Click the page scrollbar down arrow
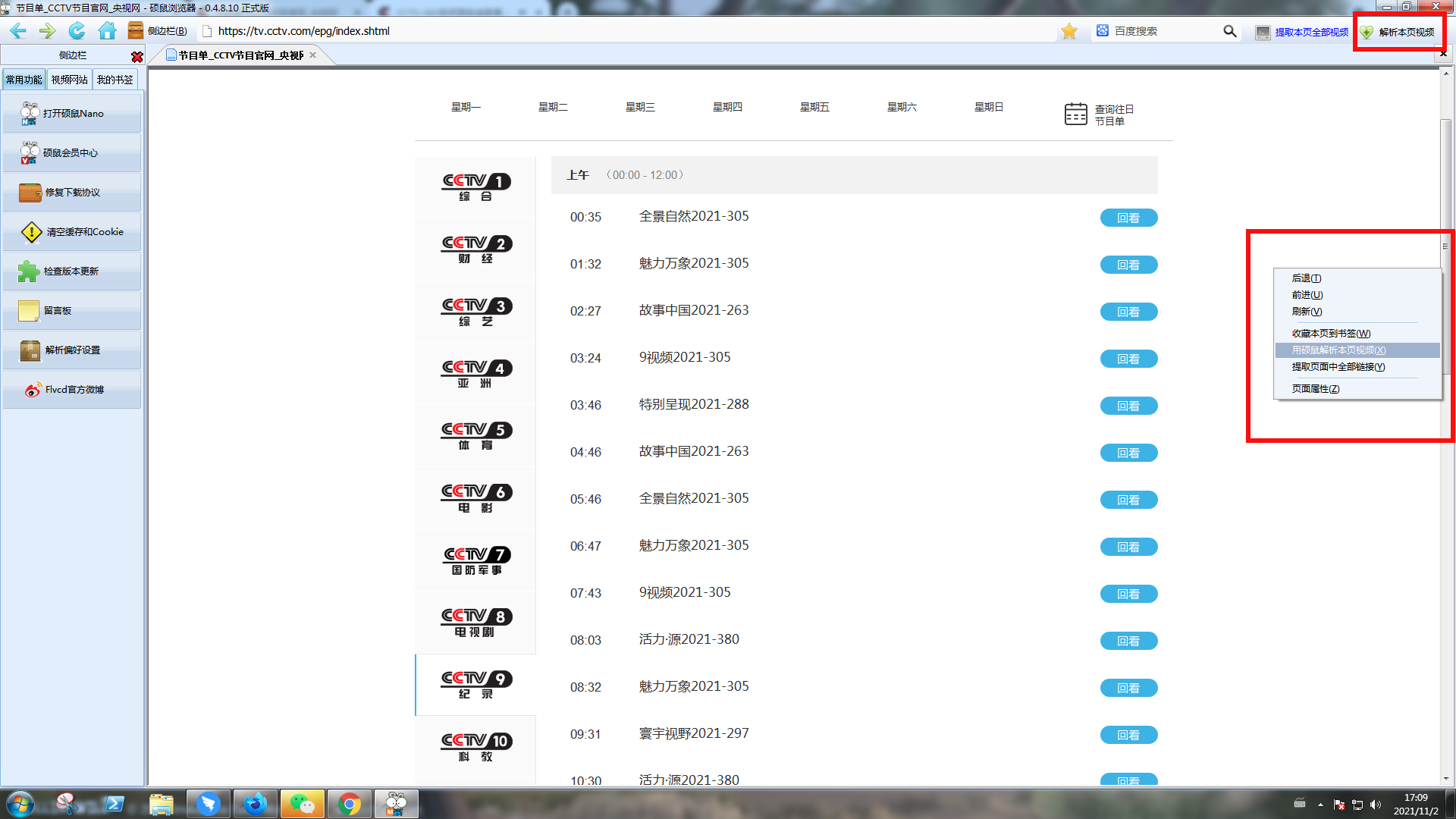 tap(1446, 779)
